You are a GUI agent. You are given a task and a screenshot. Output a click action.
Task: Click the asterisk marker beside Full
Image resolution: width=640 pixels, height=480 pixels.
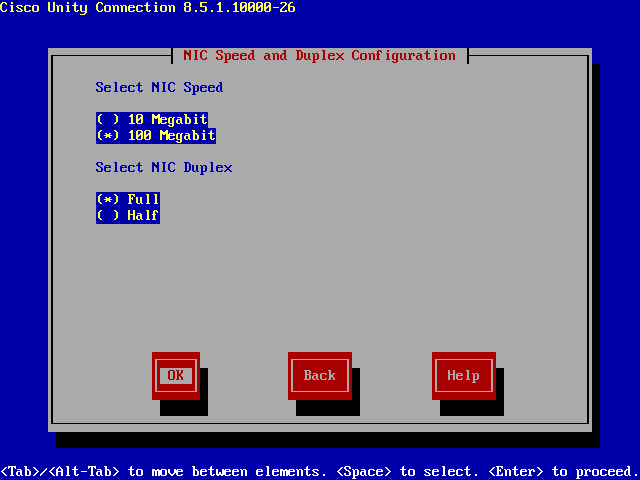click(x=108, y=199)
